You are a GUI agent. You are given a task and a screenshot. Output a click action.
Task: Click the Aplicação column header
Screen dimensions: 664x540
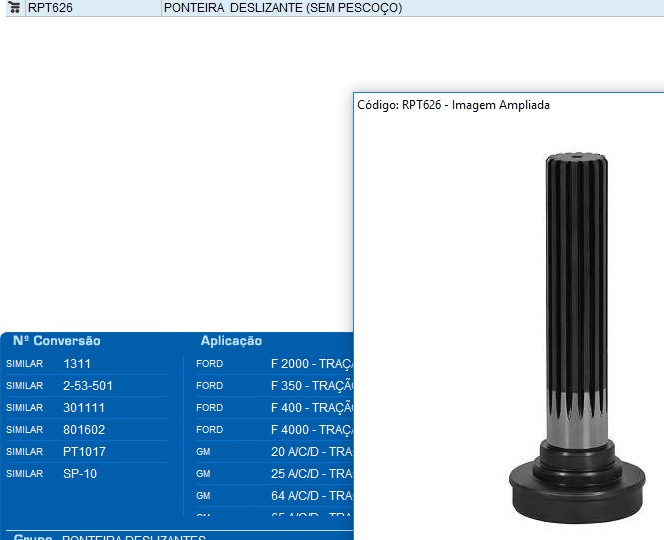(x=231, y=341)
